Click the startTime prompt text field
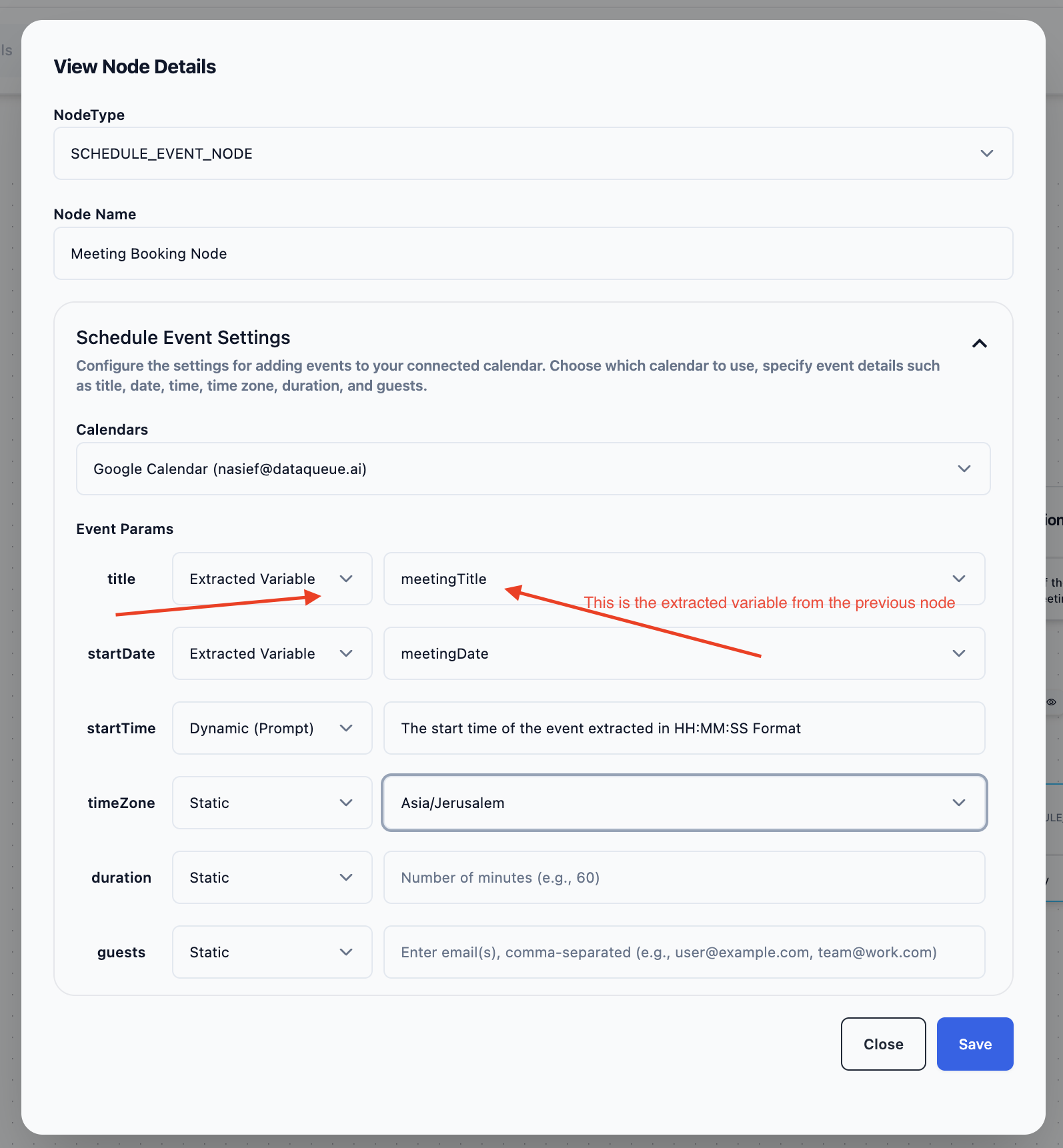1063x1148 pixels. (x=684, y=728)
